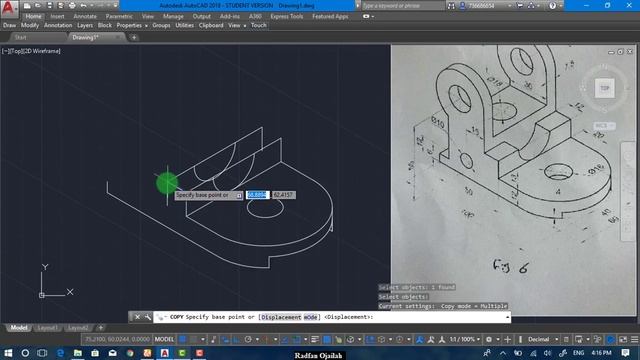Click the Save As icon in Quick Access
The image size is (640, 360).
[60, 6]
